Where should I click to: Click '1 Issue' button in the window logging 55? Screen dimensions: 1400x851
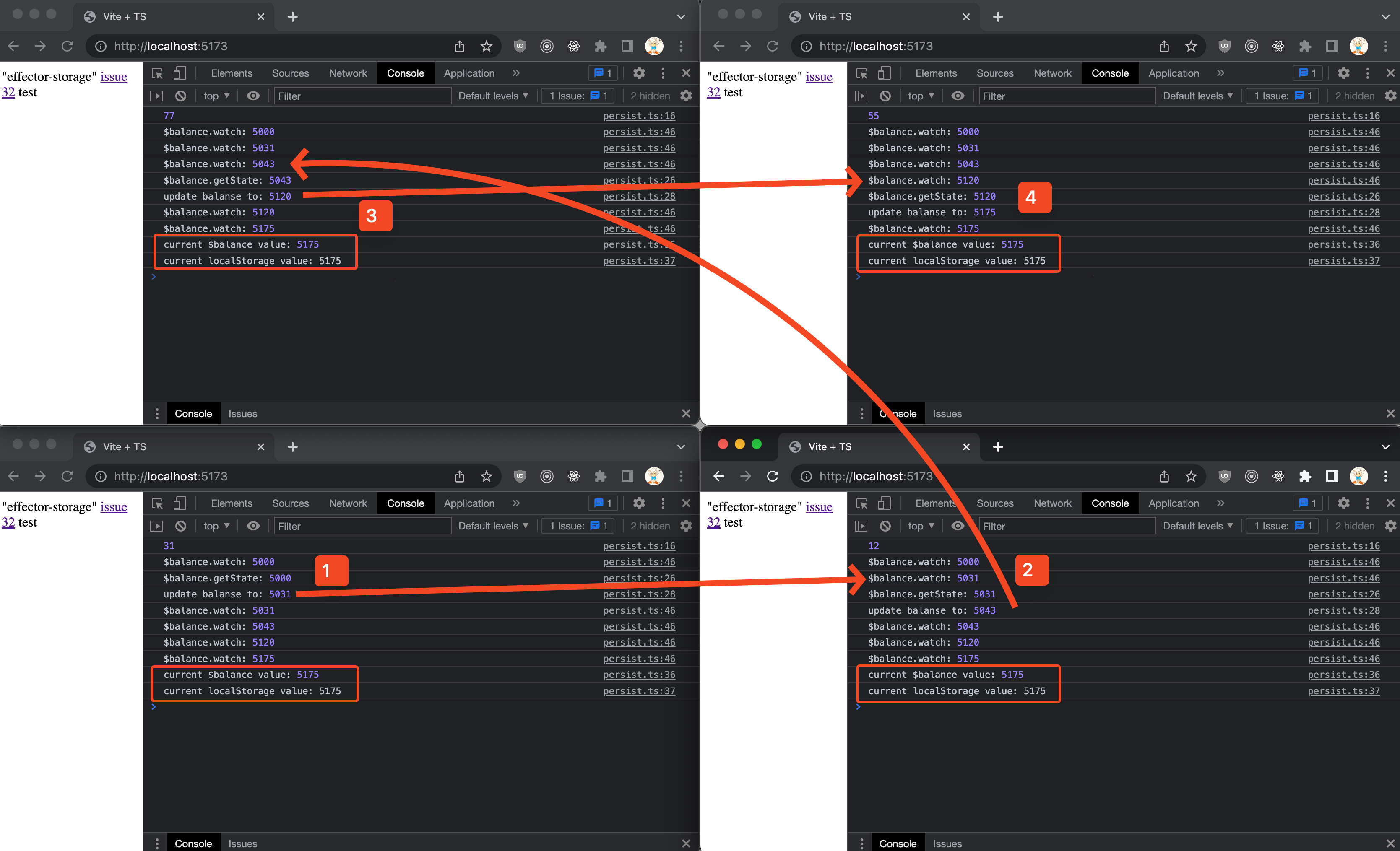[x=1283, y=96]
